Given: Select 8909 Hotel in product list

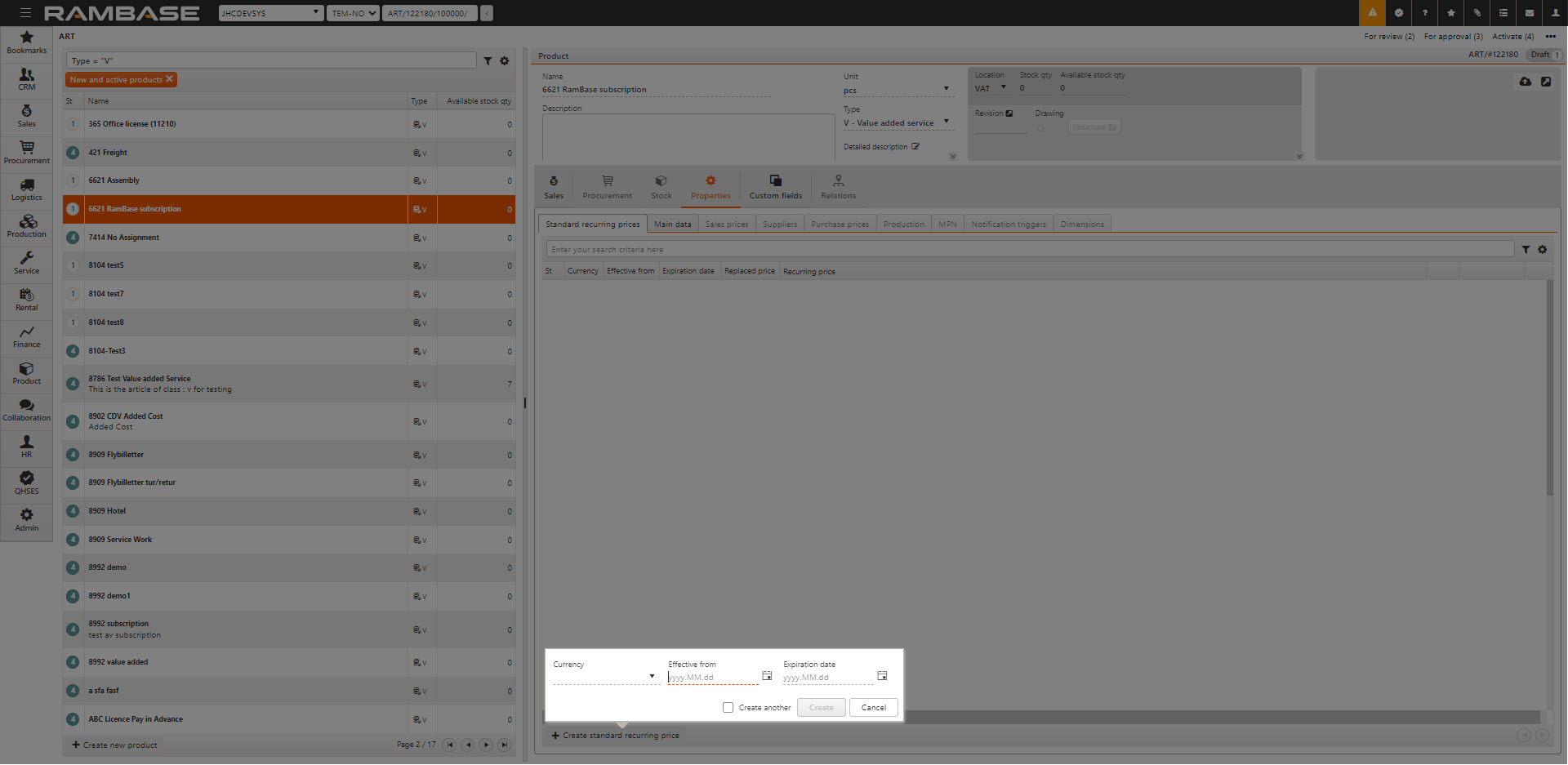Looking at the screenshot, I should (107, 511).
